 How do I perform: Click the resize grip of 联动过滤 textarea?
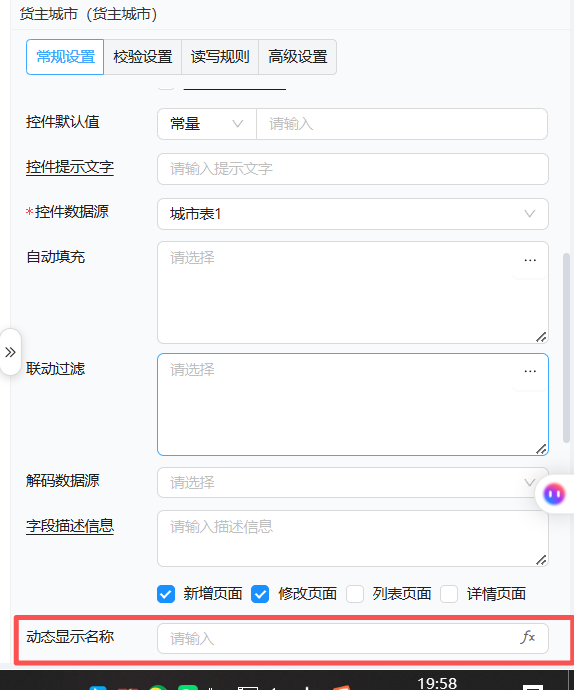[x=541, y=449]
